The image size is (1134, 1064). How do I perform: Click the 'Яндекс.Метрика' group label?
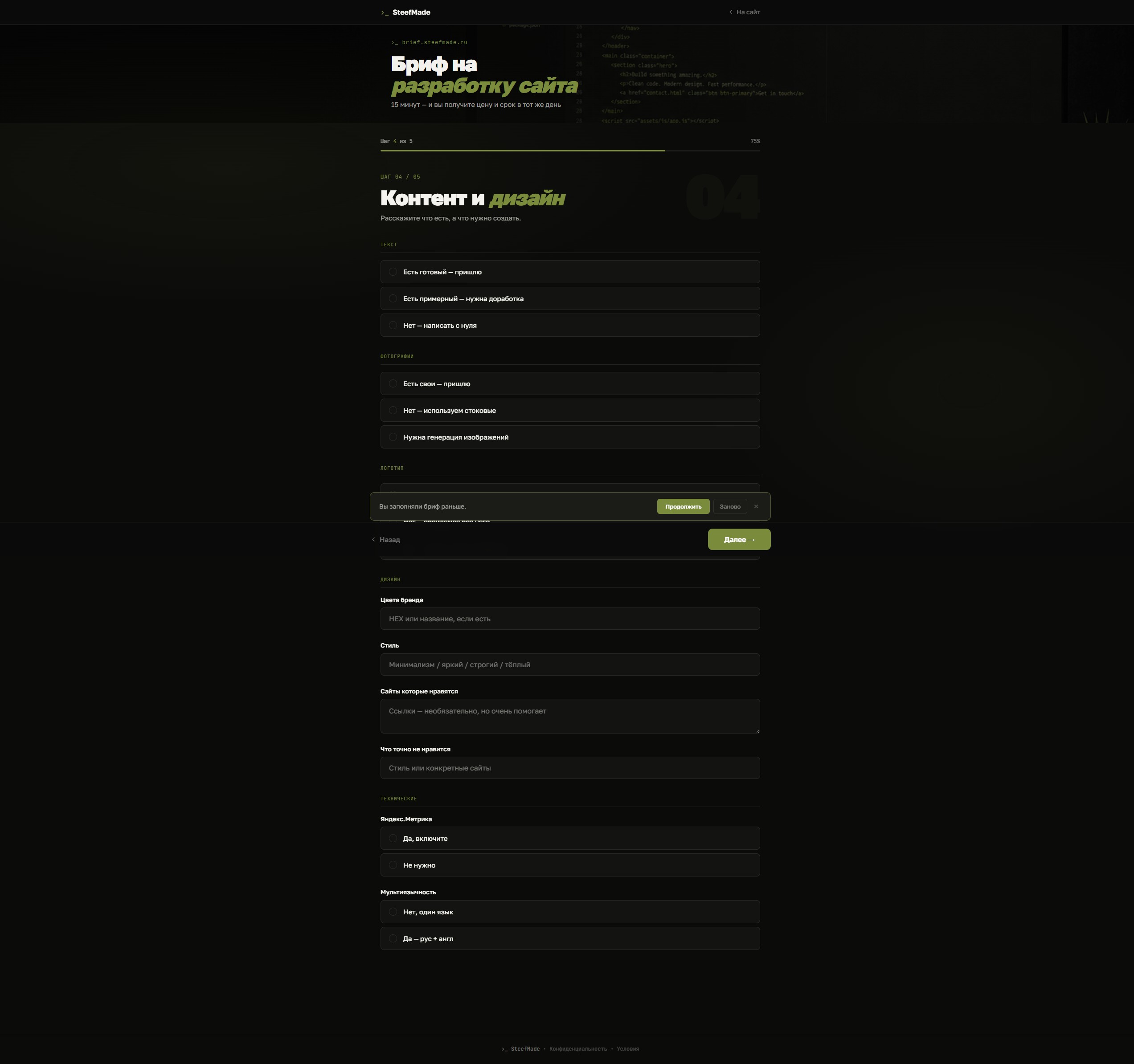(x=406, y=819)
